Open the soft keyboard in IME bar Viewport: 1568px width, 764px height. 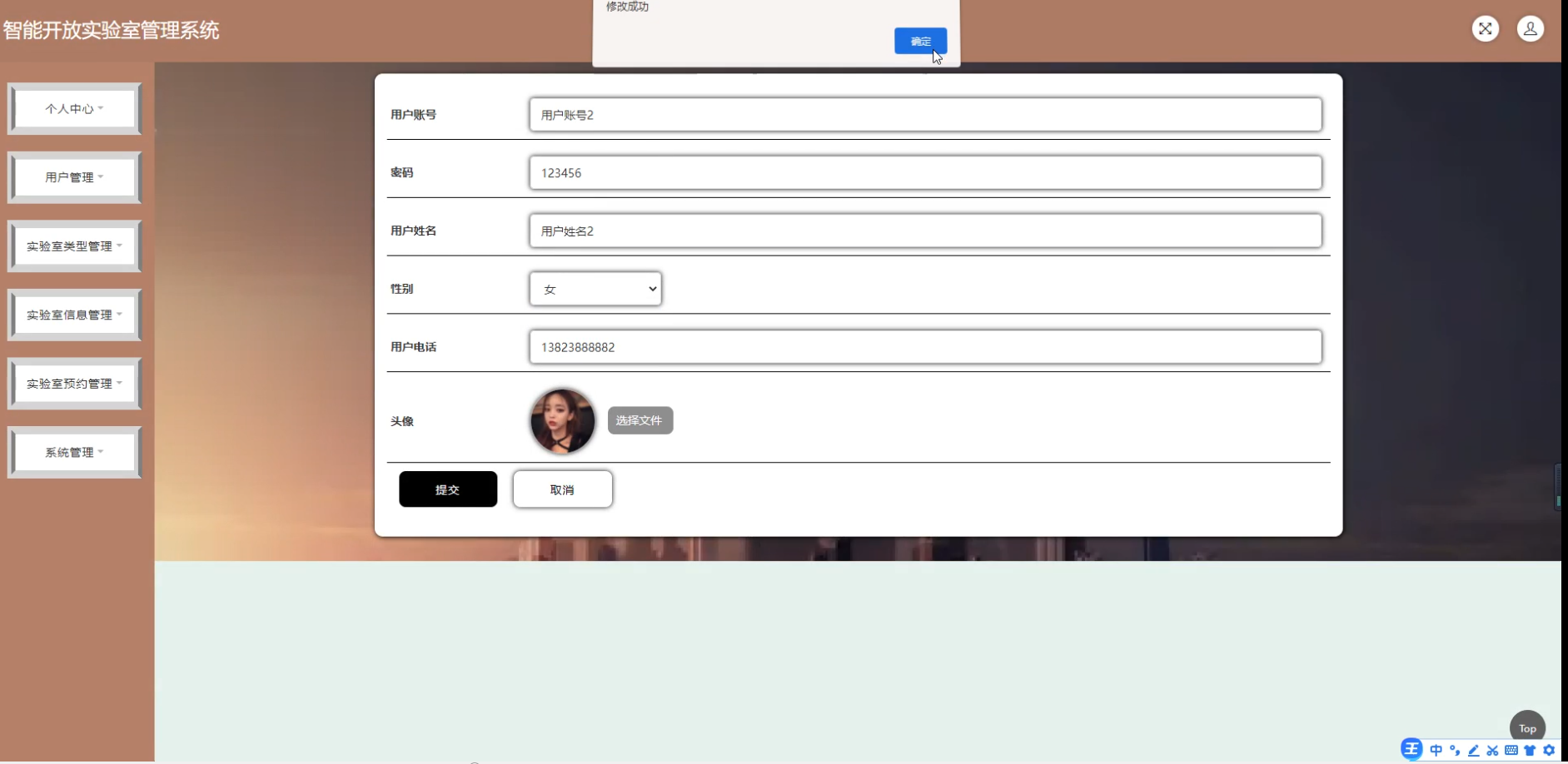click(1511, 751)
